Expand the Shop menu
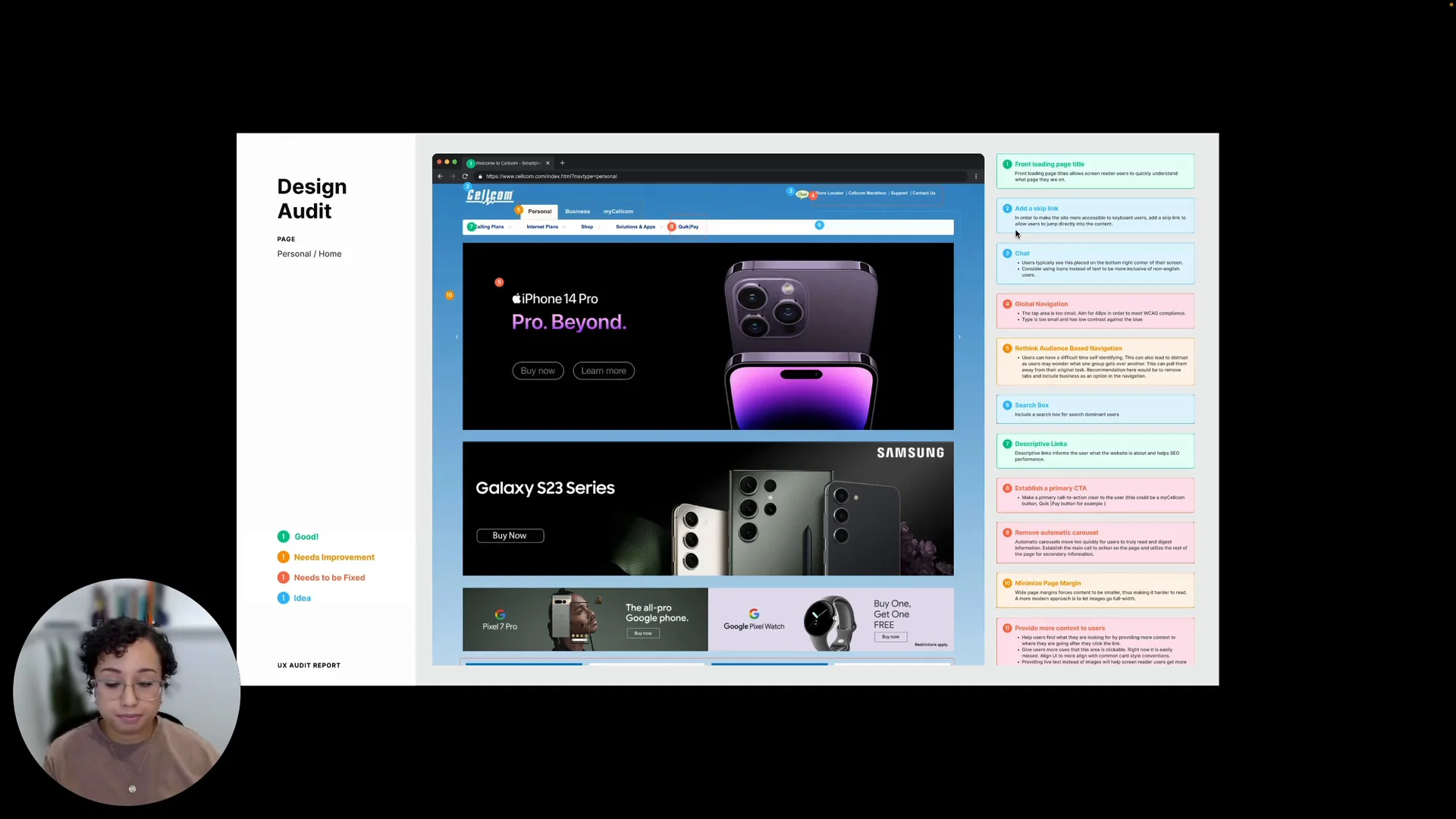 (590, 227)
